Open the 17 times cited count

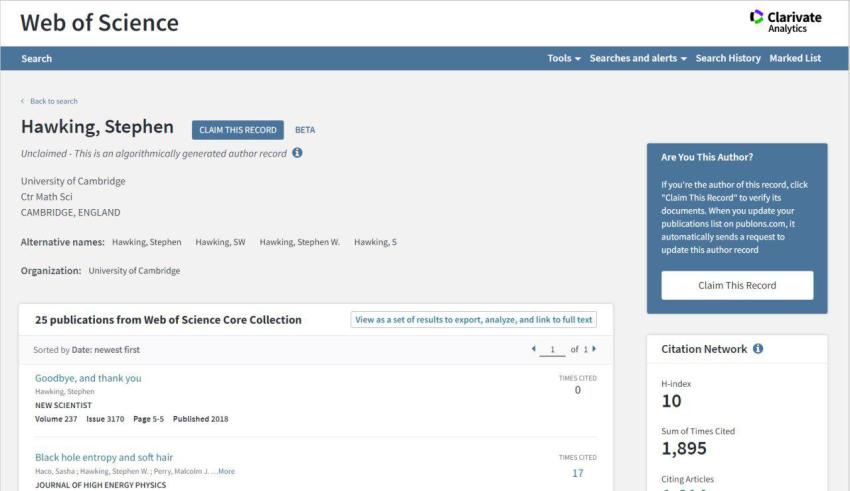[578, 473]
